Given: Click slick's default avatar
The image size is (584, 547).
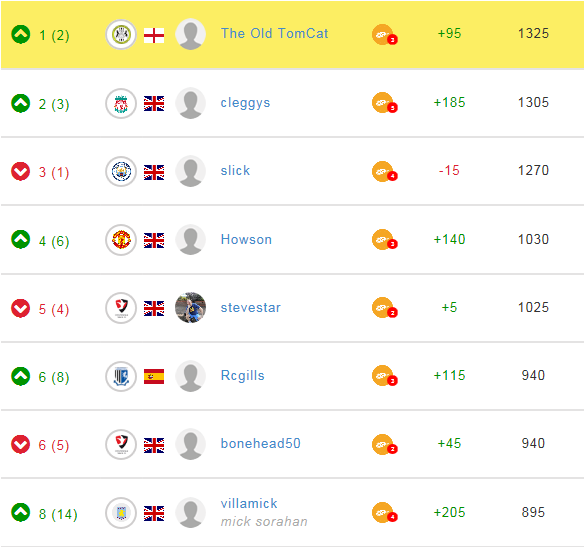Looking at the screenshot, I should (190, 171).
